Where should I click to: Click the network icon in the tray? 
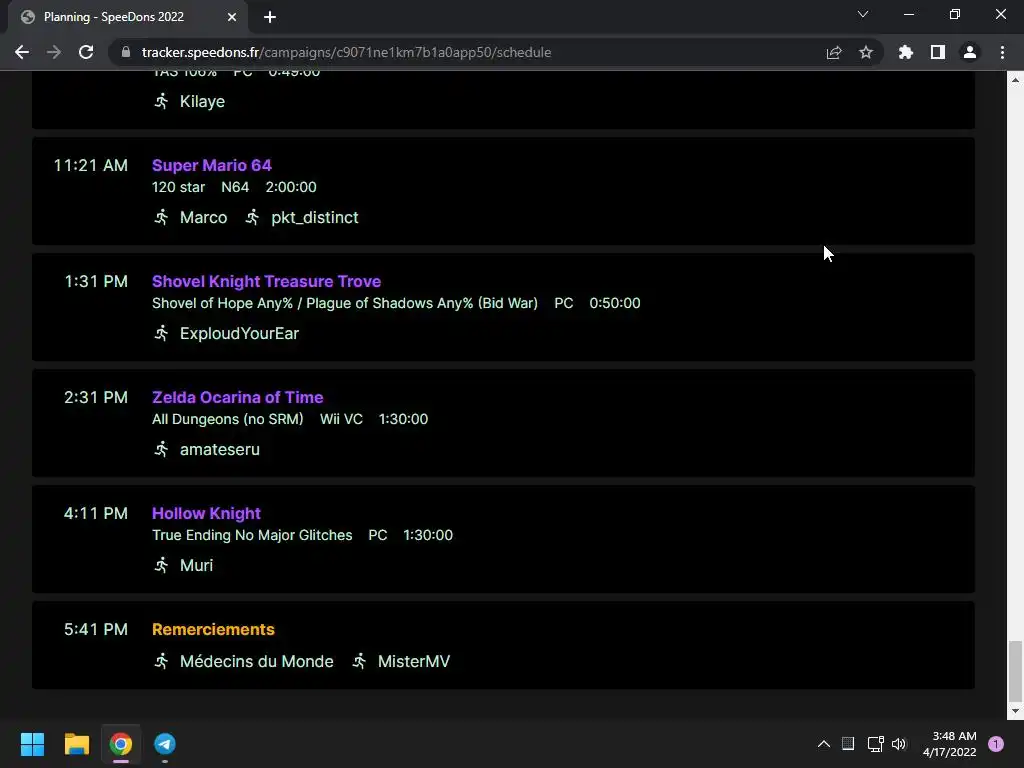click(x=875, y=744)
